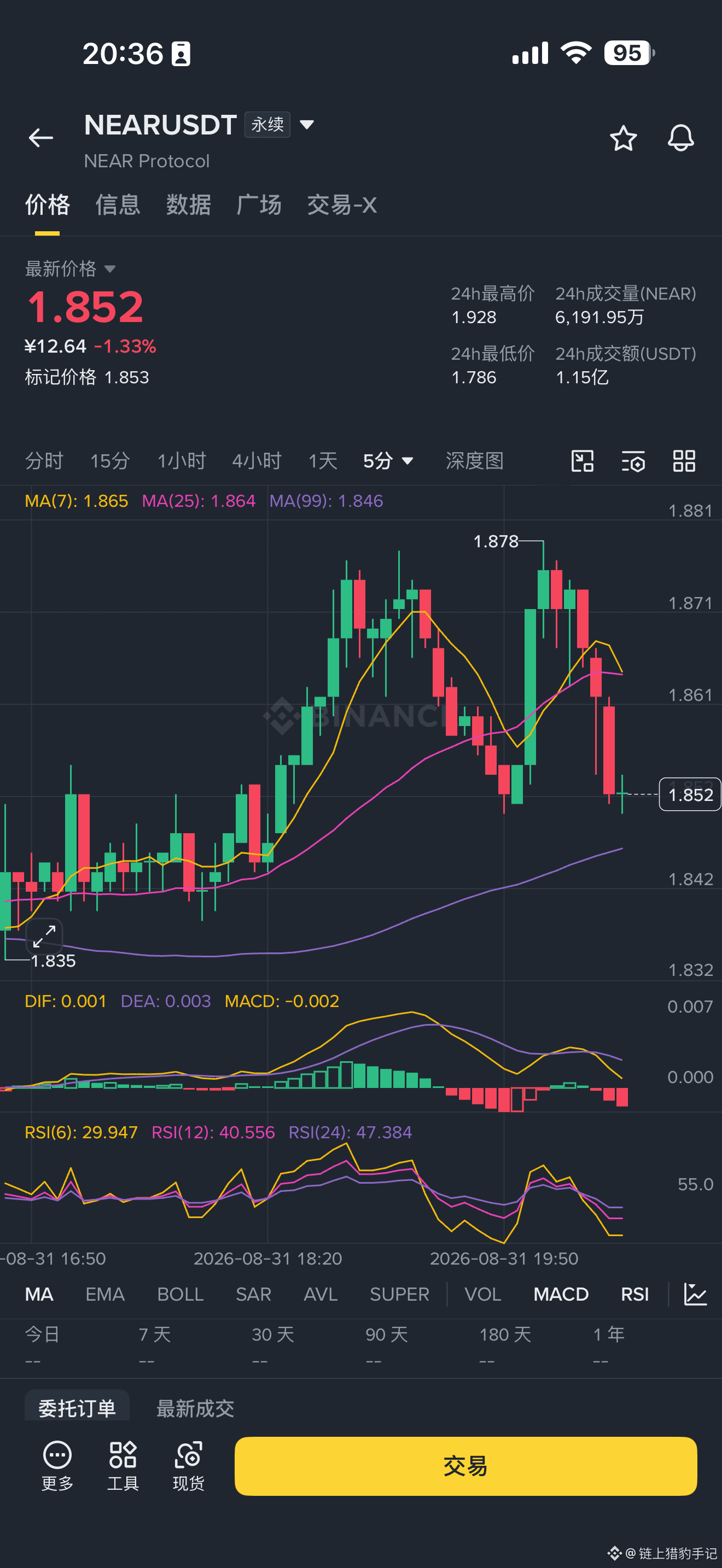Open the chart drawing tools icon

pos(583,461)
